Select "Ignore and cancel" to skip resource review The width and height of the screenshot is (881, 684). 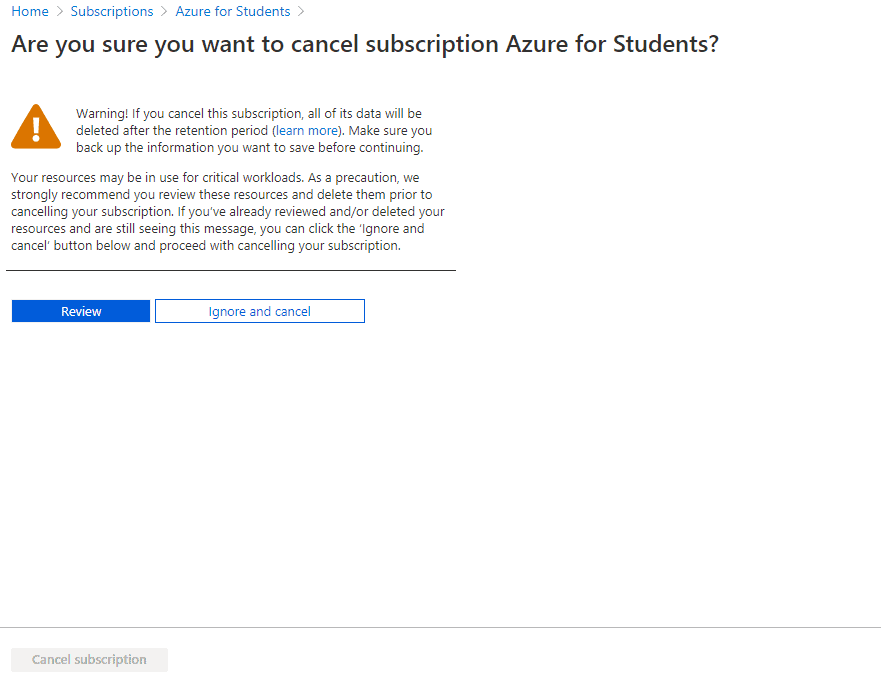259,311
